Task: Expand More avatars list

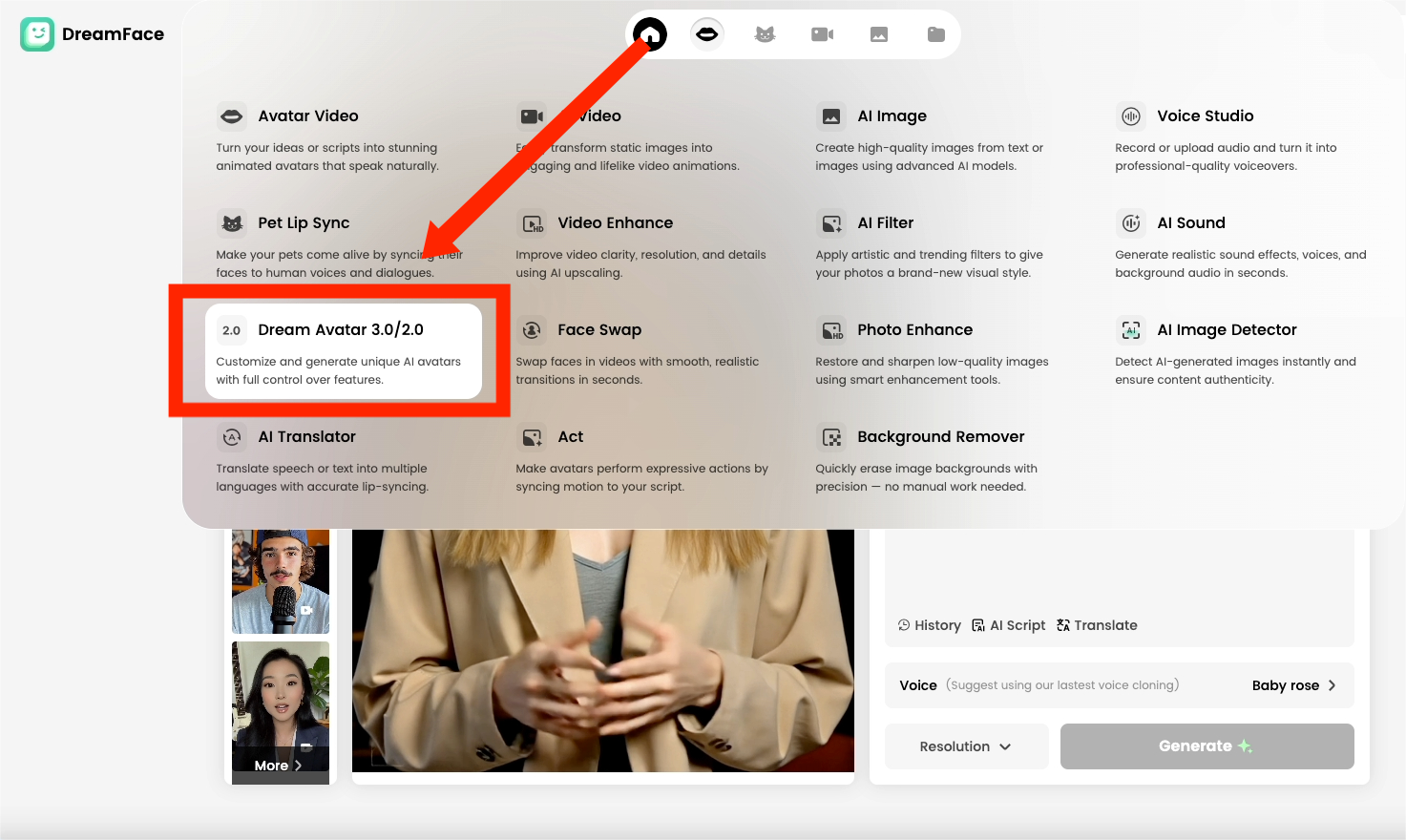Action: (279, 766)
